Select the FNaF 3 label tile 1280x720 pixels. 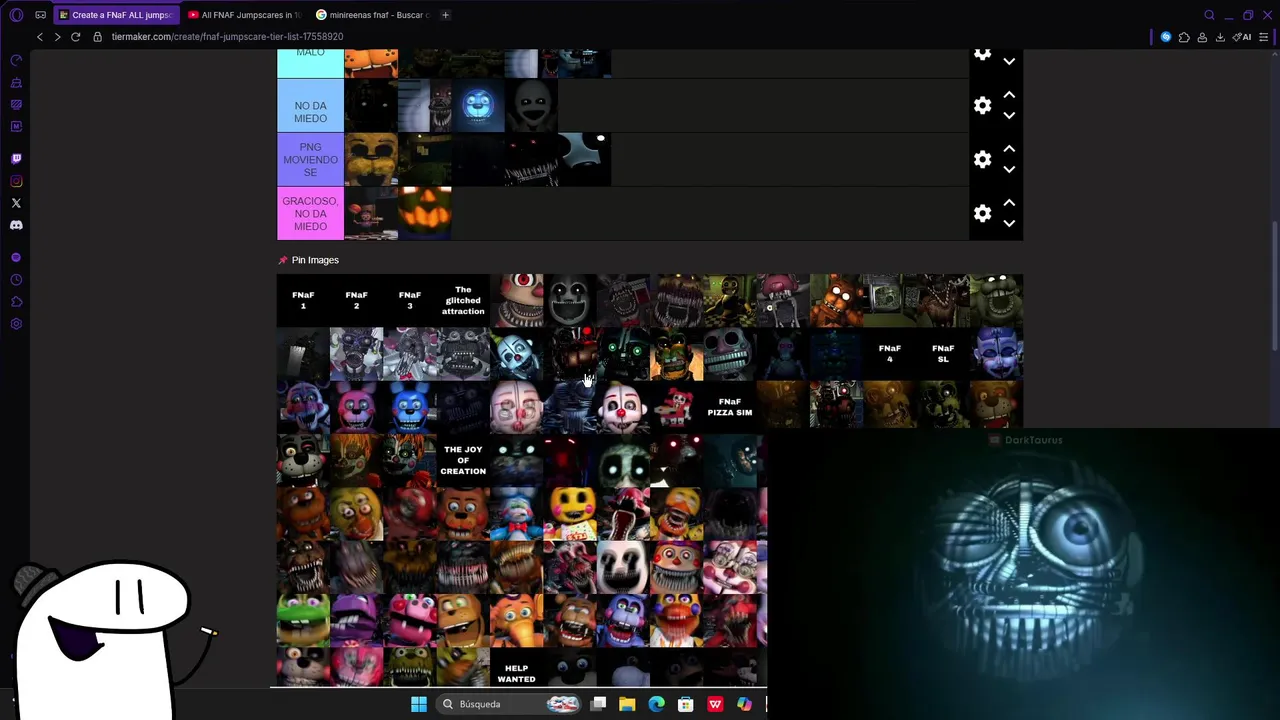pos(409,300)
